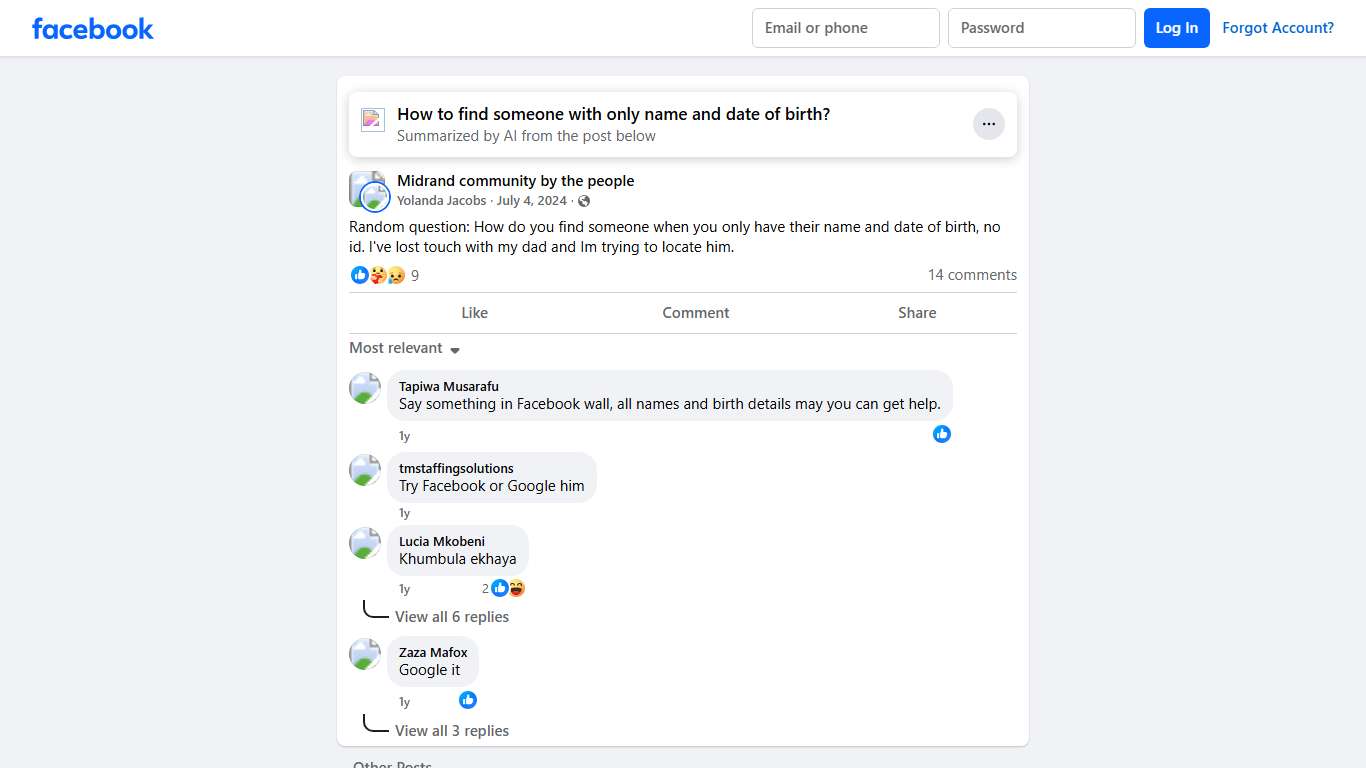1366x768 pixels.
Task: Share the post
Action: coord(917,313)
